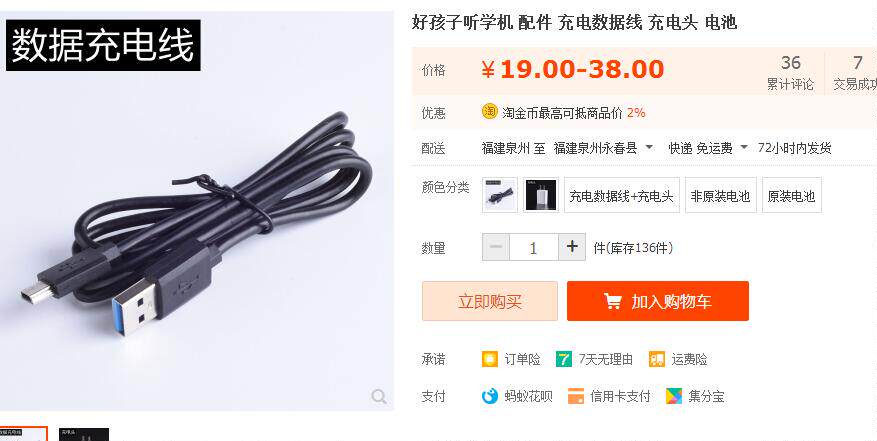This screenshot has width=877, height=441.
Task: Select the 充电数据线+充电头 option
Action: 621,195
